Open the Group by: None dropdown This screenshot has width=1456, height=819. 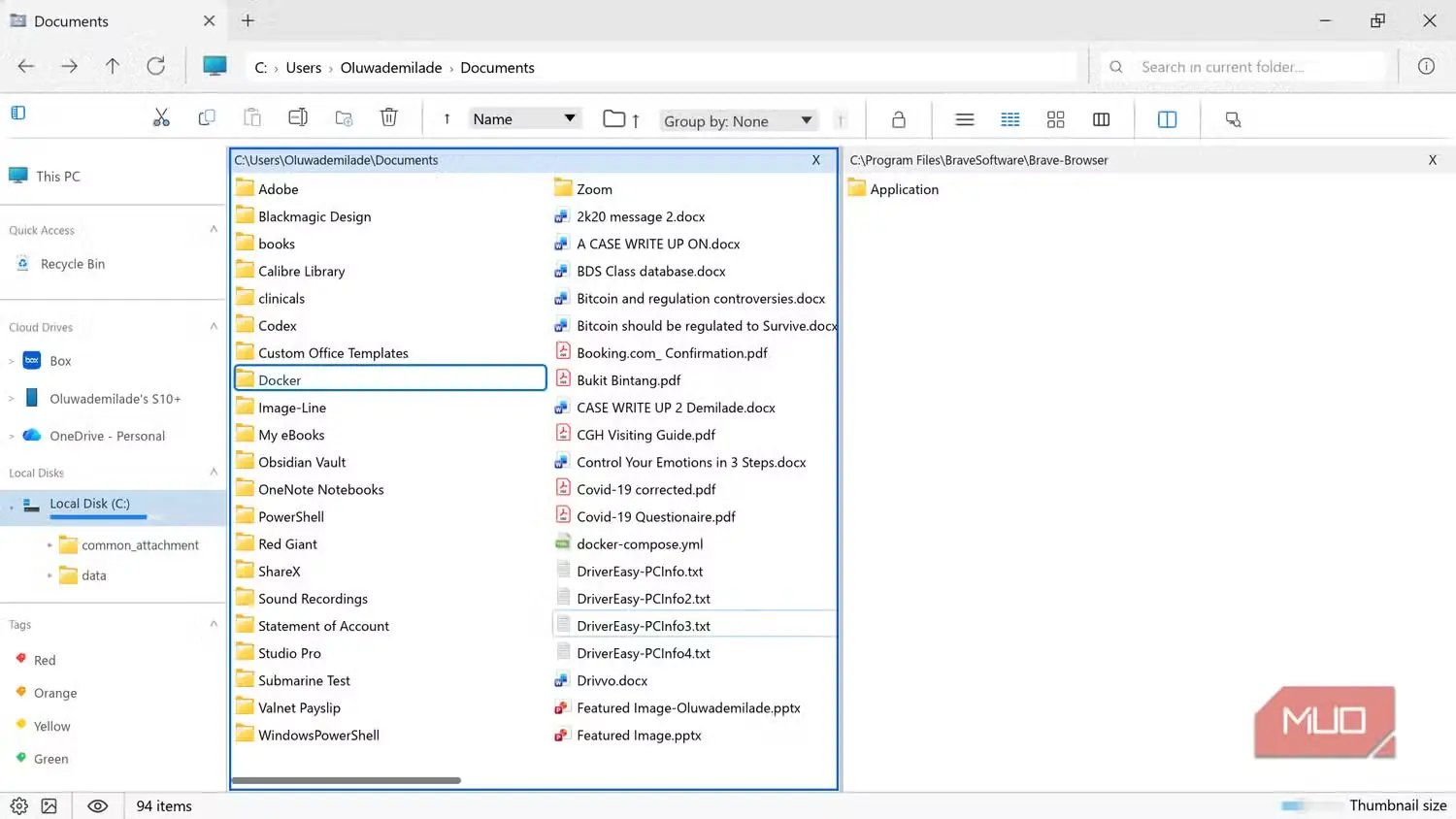(738, 120)
